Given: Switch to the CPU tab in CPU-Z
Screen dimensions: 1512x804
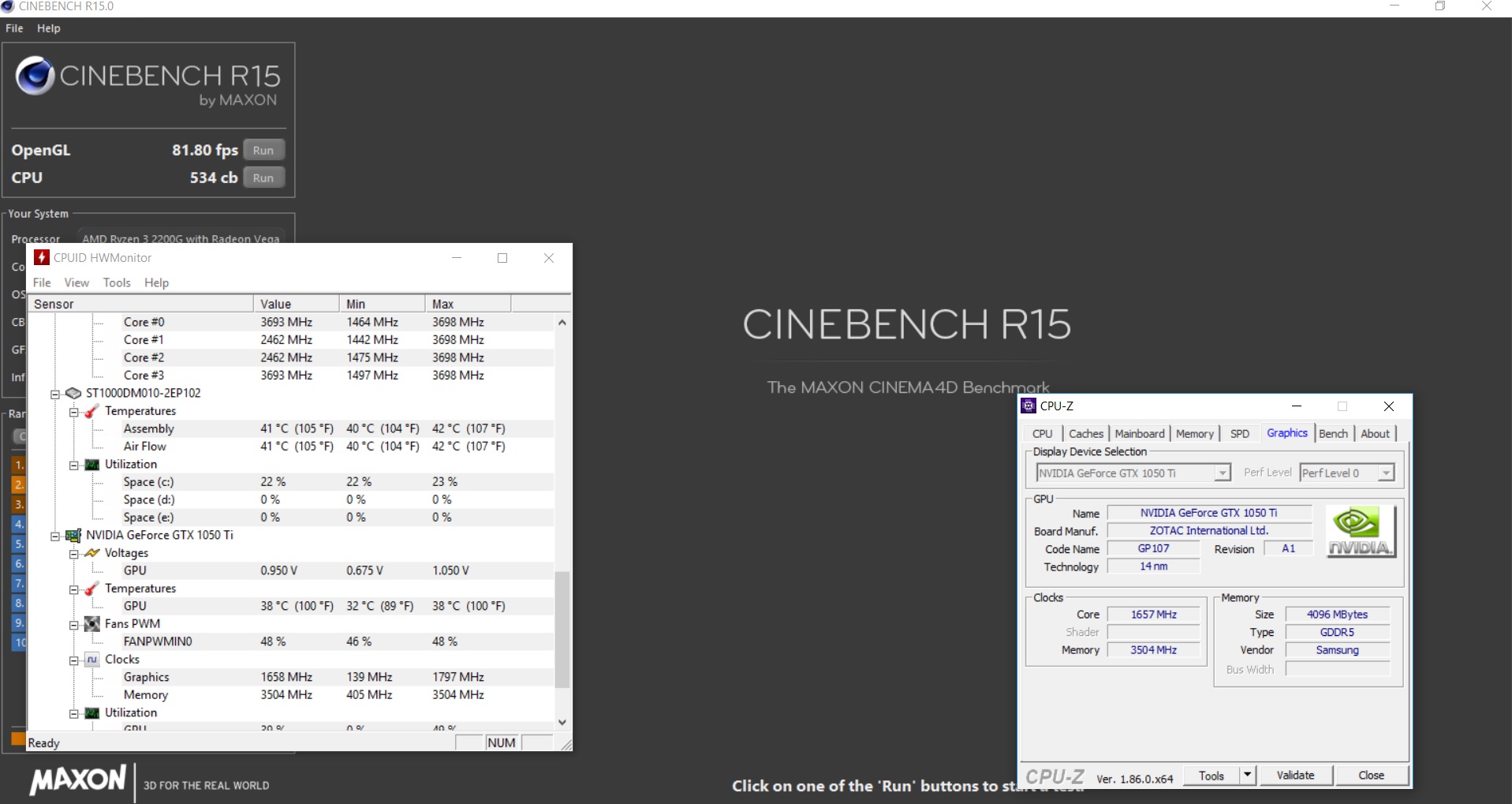Looking at the screenshot, I should pos(1042,433).
